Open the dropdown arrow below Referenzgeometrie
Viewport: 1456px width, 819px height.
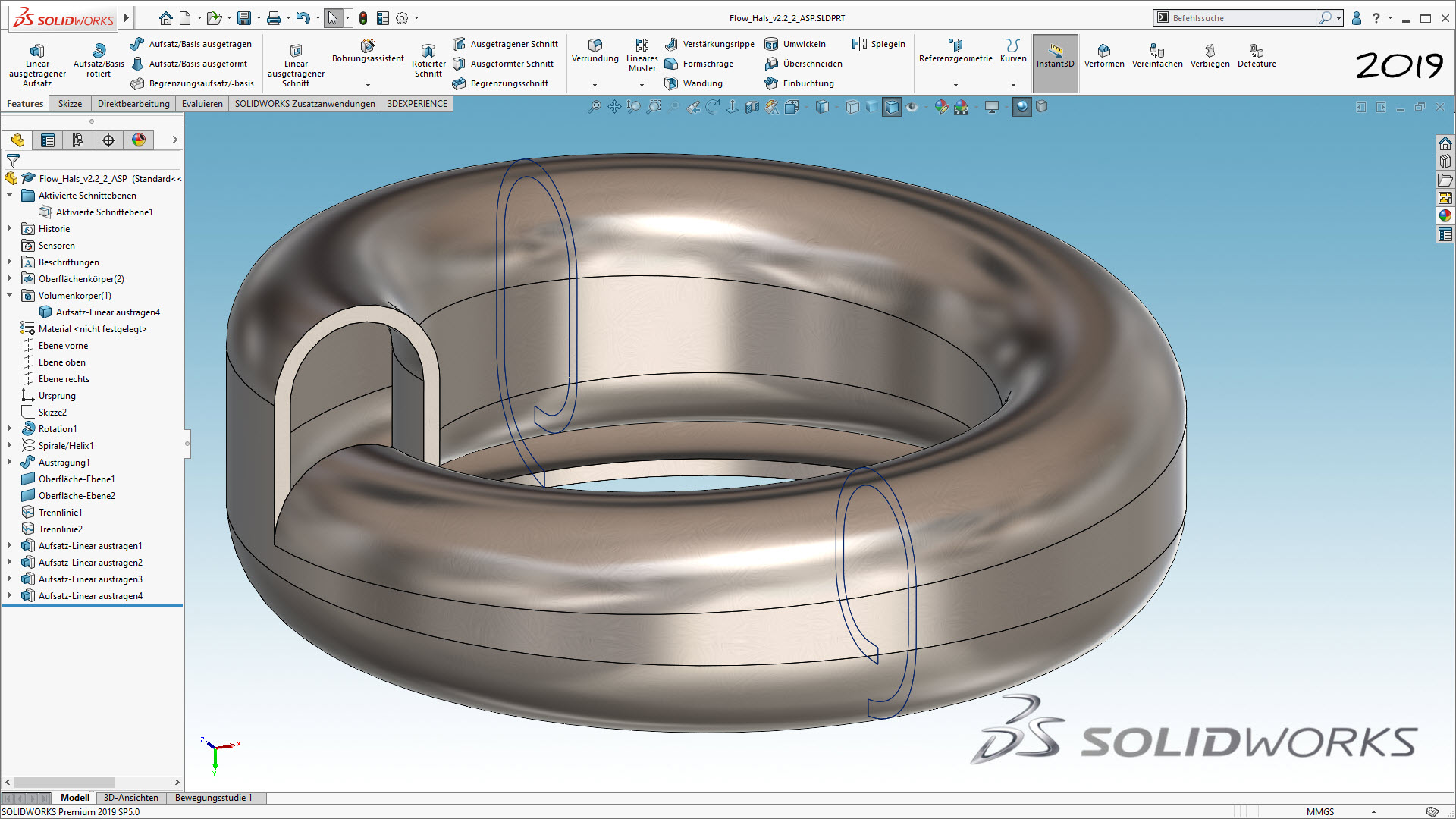tap(955, 85)
